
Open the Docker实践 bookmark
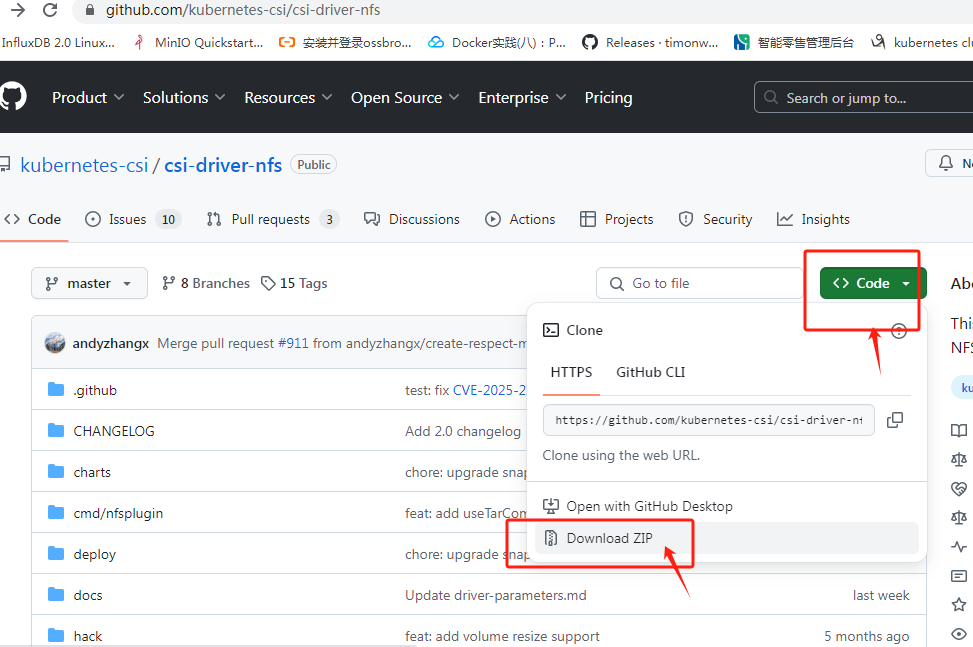click(x=497, y=42)
